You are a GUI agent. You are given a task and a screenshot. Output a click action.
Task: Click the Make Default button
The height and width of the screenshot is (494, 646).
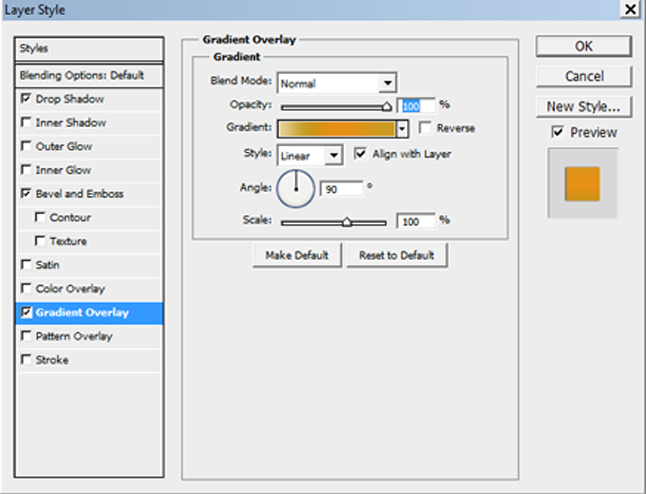[297, 255]
